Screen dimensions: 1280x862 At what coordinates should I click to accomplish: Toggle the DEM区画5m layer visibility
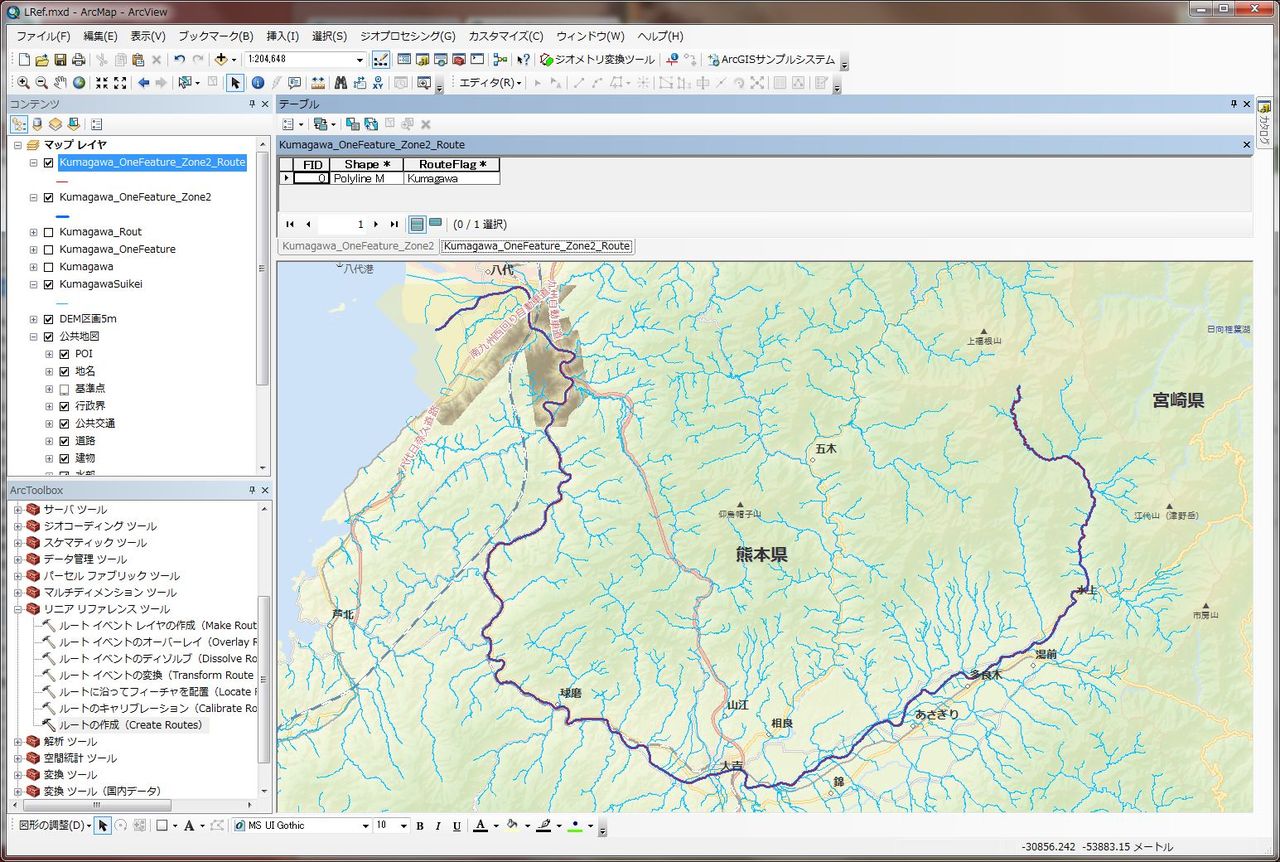pos(48,319)
